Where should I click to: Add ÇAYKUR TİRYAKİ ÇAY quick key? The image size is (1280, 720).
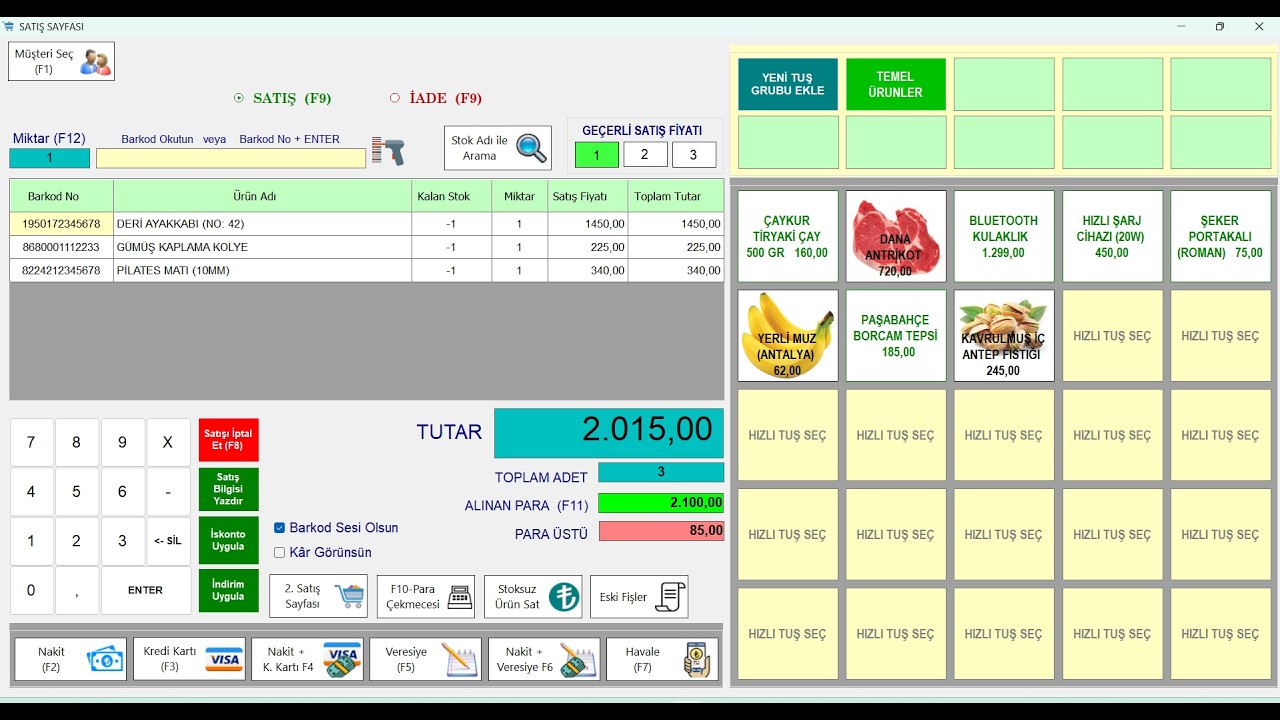(x=787, y=236)
